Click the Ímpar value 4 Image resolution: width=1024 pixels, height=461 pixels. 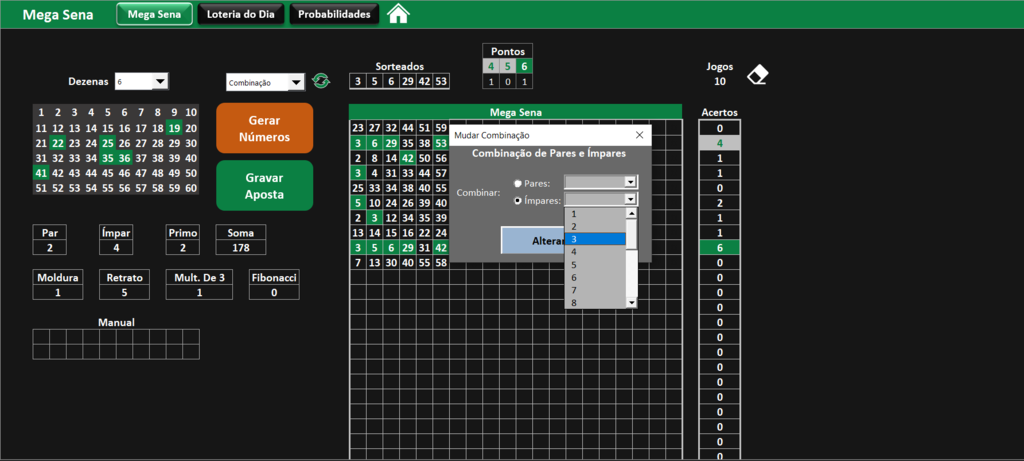(116, 247)
